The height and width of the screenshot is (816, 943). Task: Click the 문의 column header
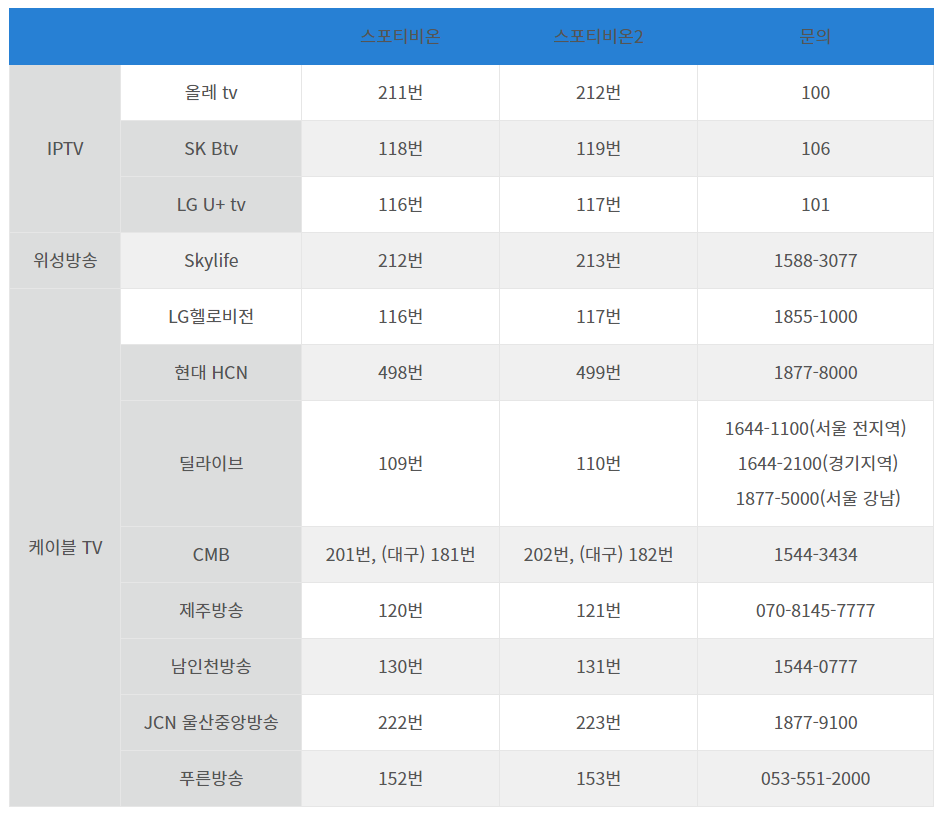pos(815,37)
